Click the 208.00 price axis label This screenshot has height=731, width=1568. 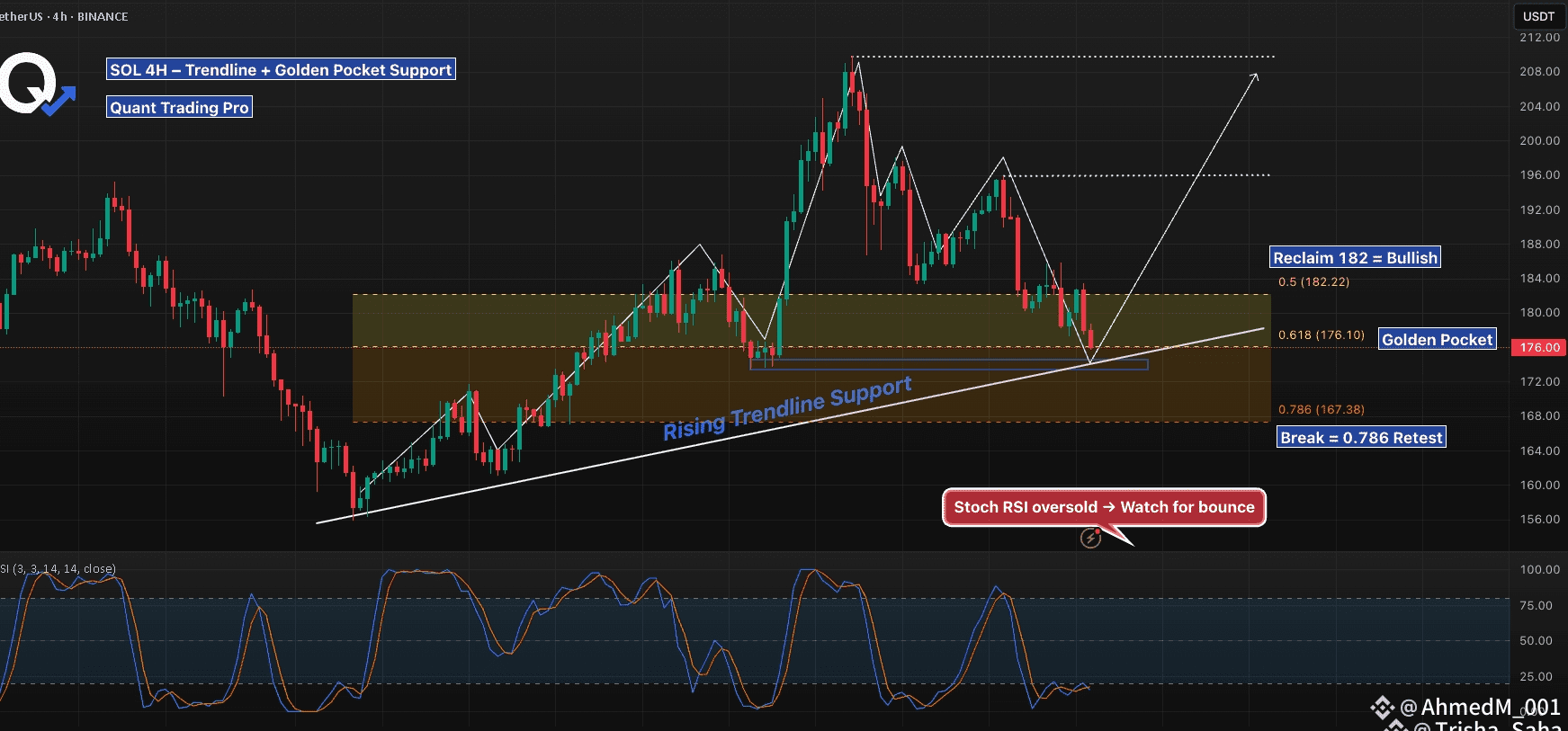tap(1539, 71)
